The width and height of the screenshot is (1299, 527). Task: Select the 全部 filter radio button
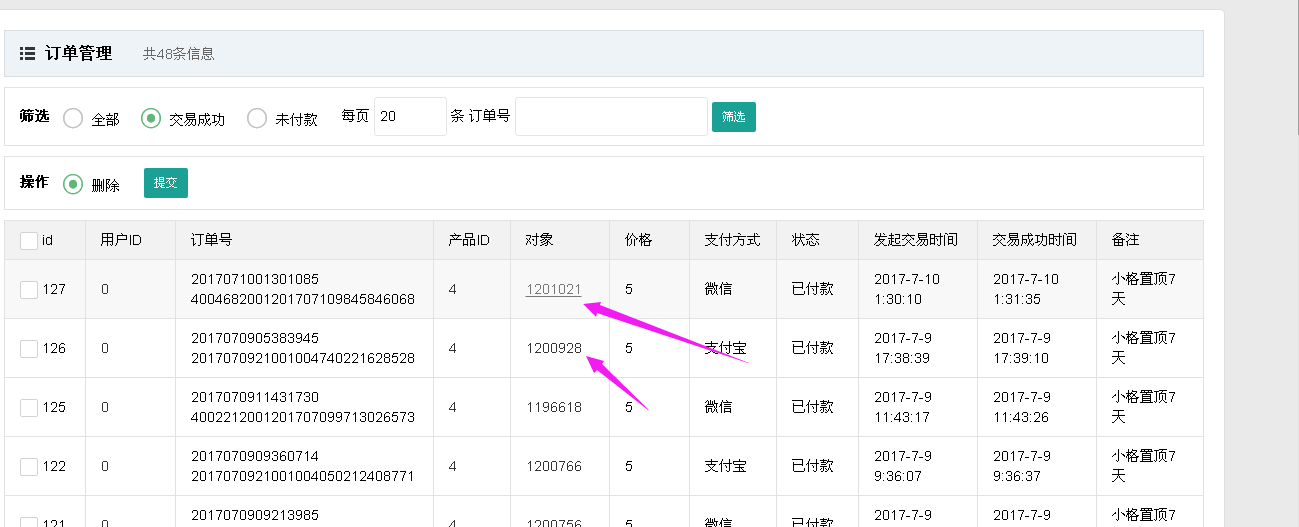click(x=73, y=119)
